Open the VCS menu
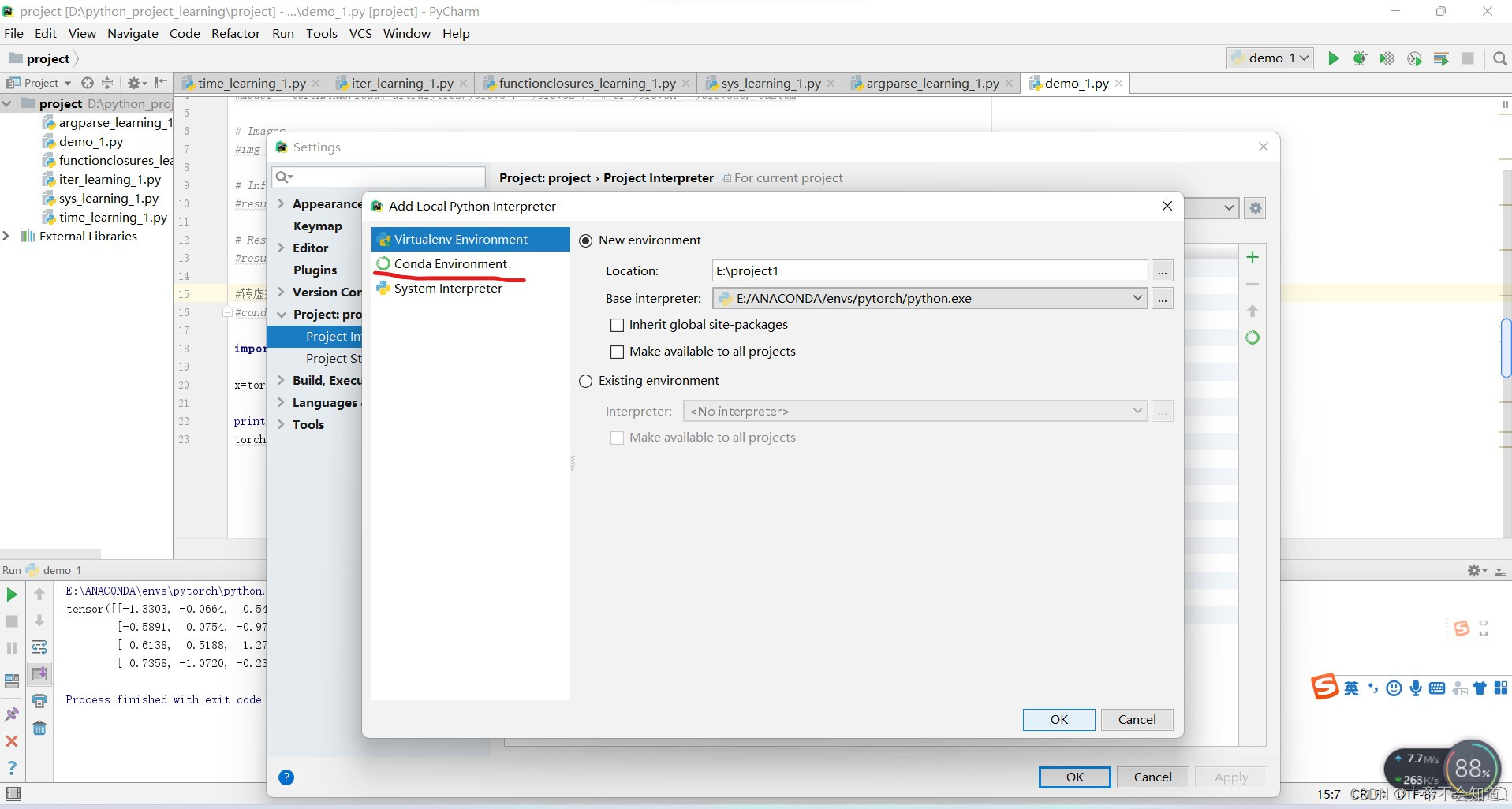 pos(360,33)
